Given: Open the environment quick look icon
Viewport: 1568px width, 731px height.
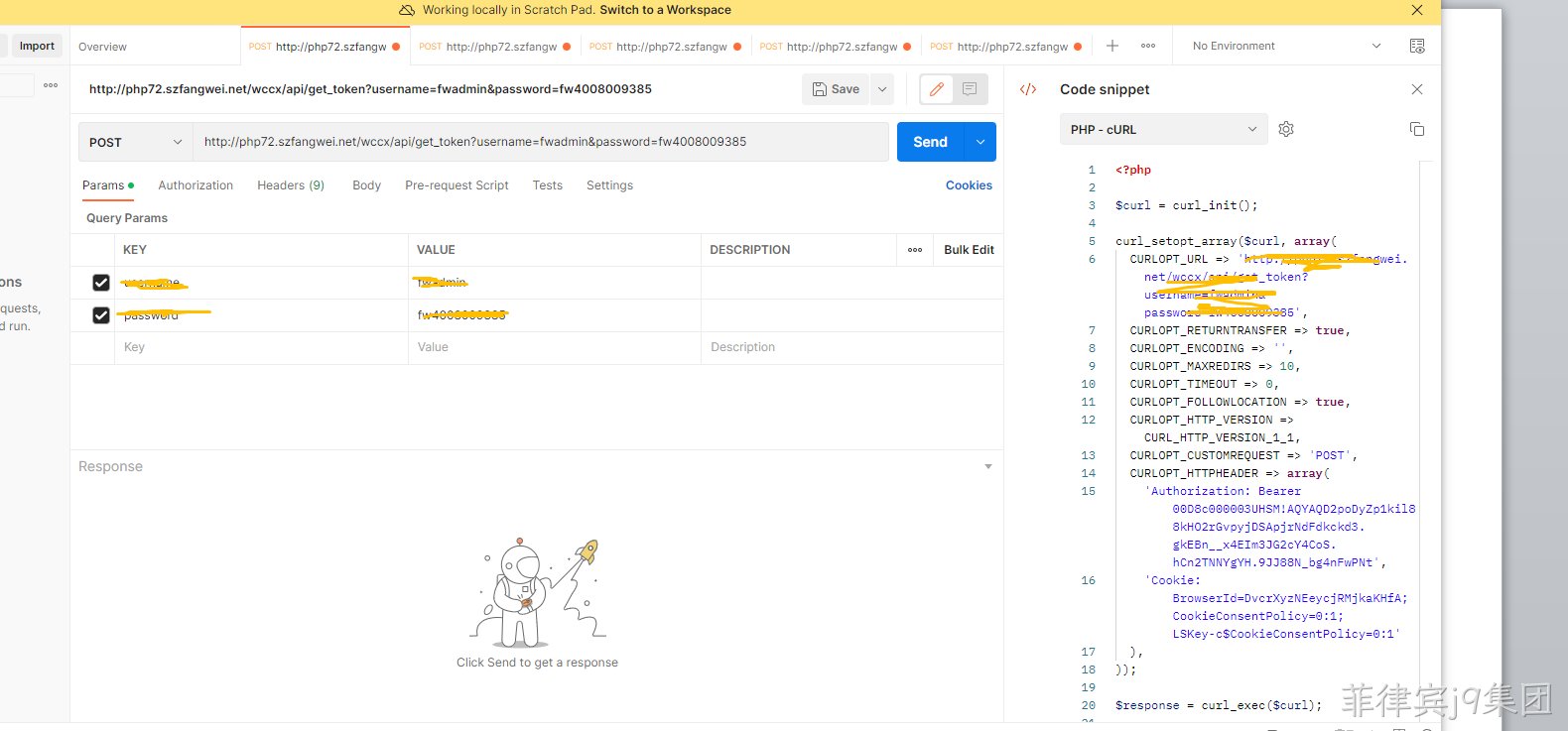Looking at the screenshot, I should click(1417, 46).
